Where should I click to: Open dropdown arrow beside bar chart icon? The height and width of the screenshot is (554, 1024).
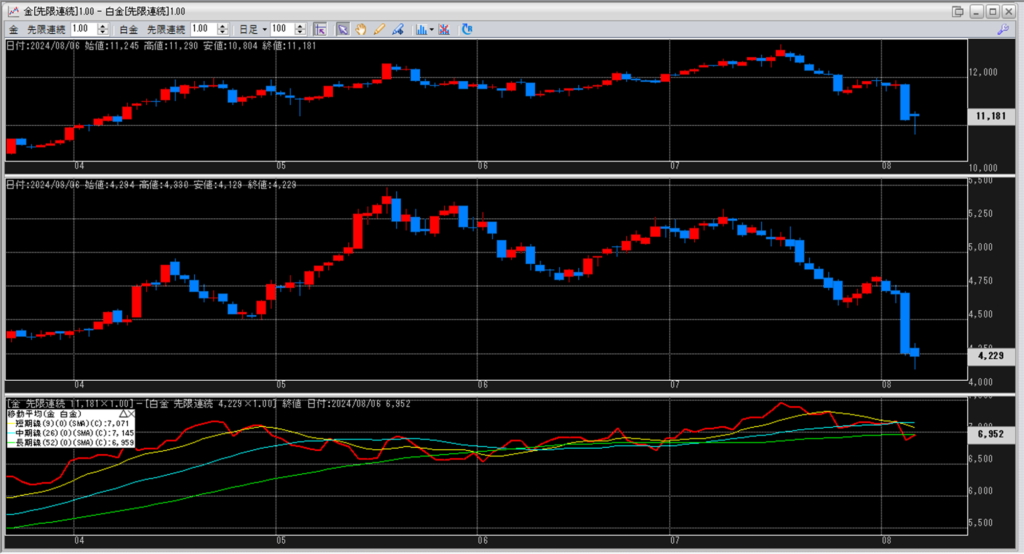(x=432, y=29)
